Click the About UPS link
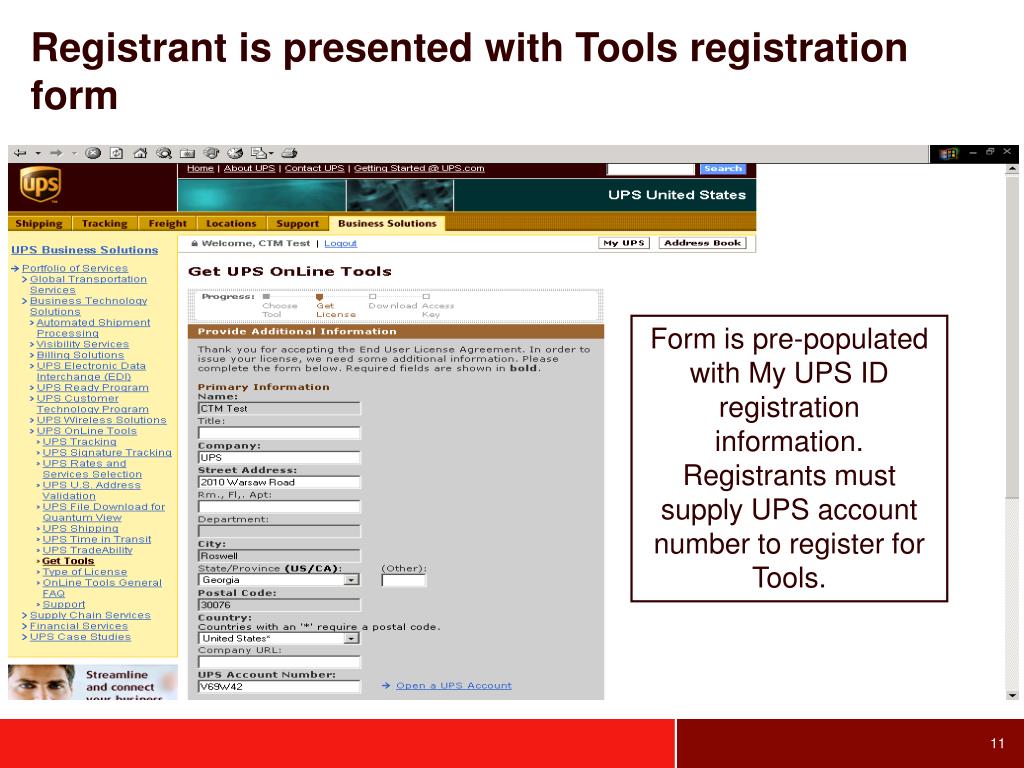 click(249, 168)
